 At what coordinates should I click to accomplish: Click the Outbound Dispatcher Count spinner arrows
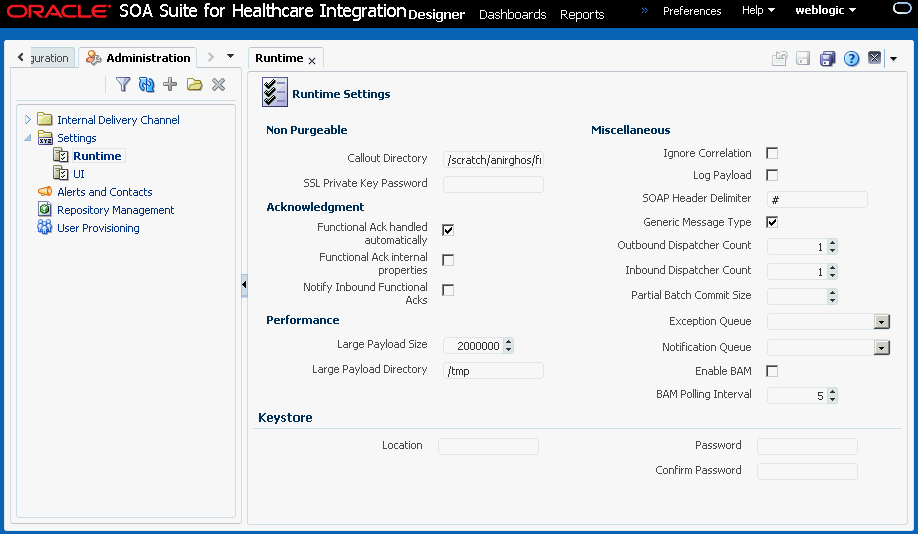(833, 247)
